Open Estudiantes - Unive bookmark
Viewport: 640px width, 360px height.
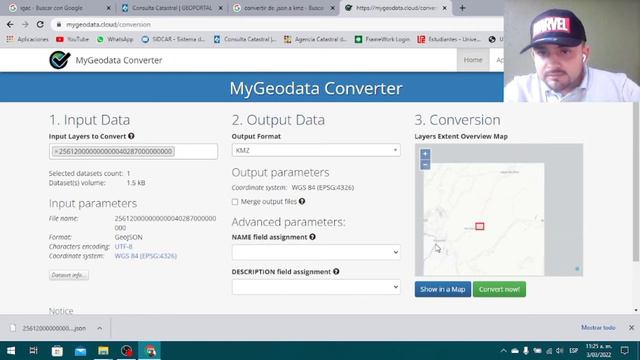pyautogui.click(x=449, y=39)
